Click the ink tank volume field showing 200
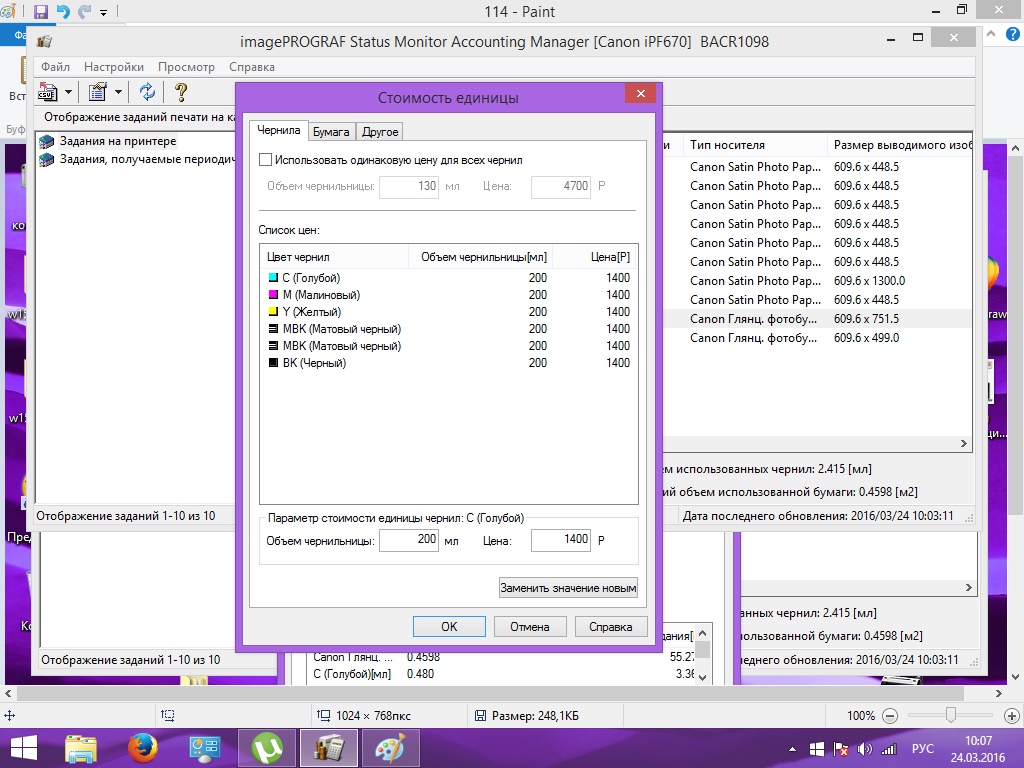Screen dimensions: 1024x768 coord(409,540)
